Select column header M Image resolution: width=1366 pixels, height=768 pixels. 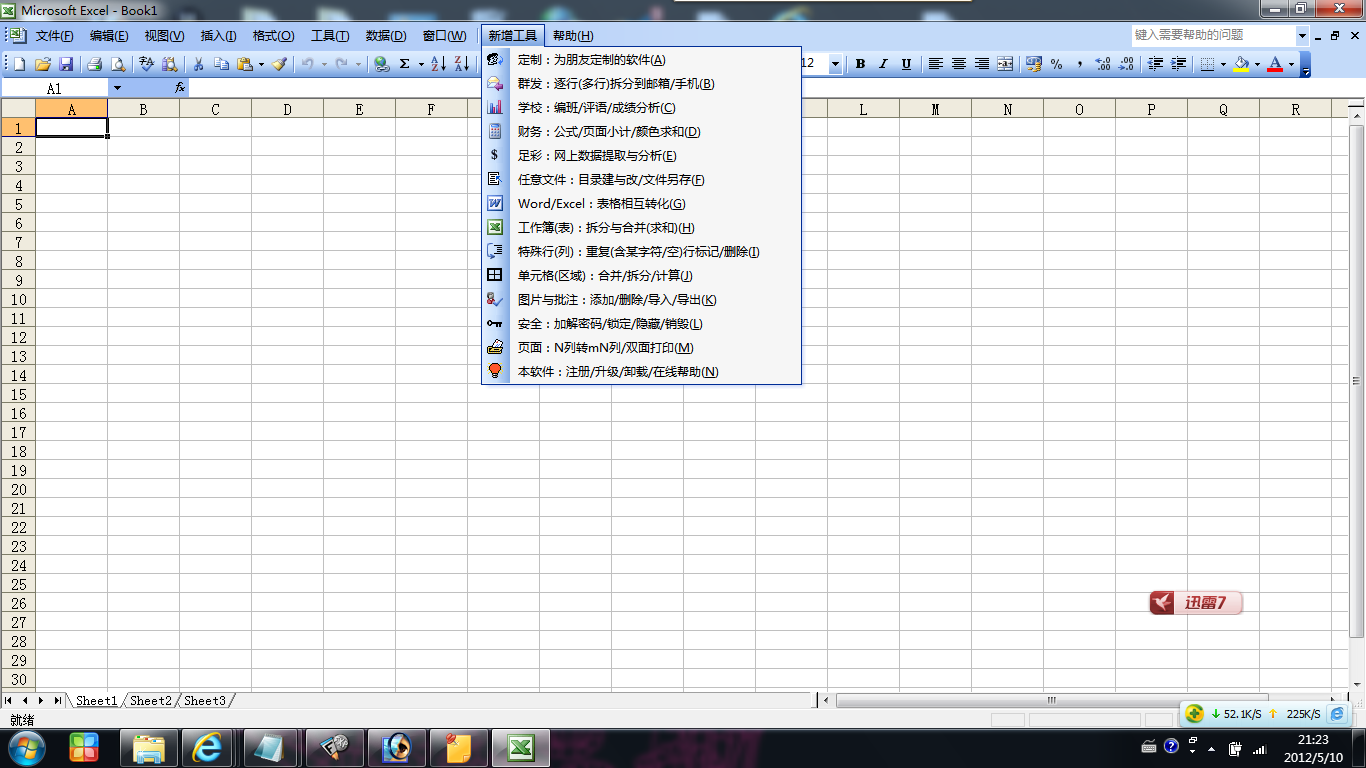[935, 110]
